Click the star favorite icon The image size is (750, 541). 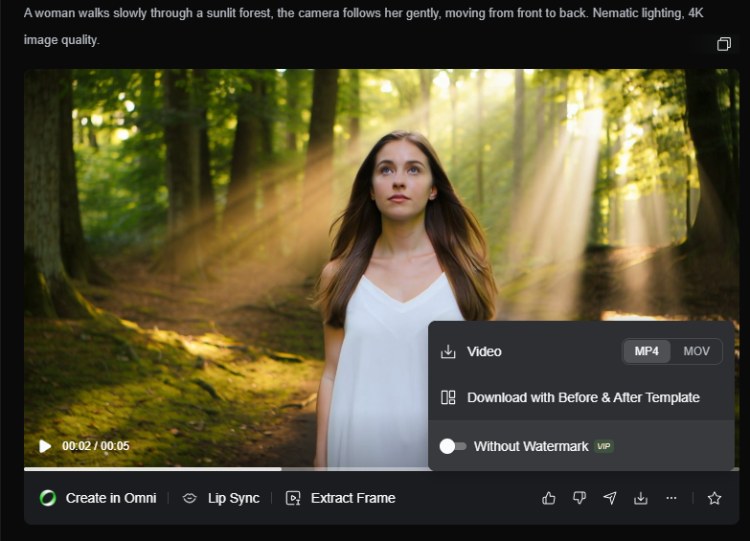[714, 498]
